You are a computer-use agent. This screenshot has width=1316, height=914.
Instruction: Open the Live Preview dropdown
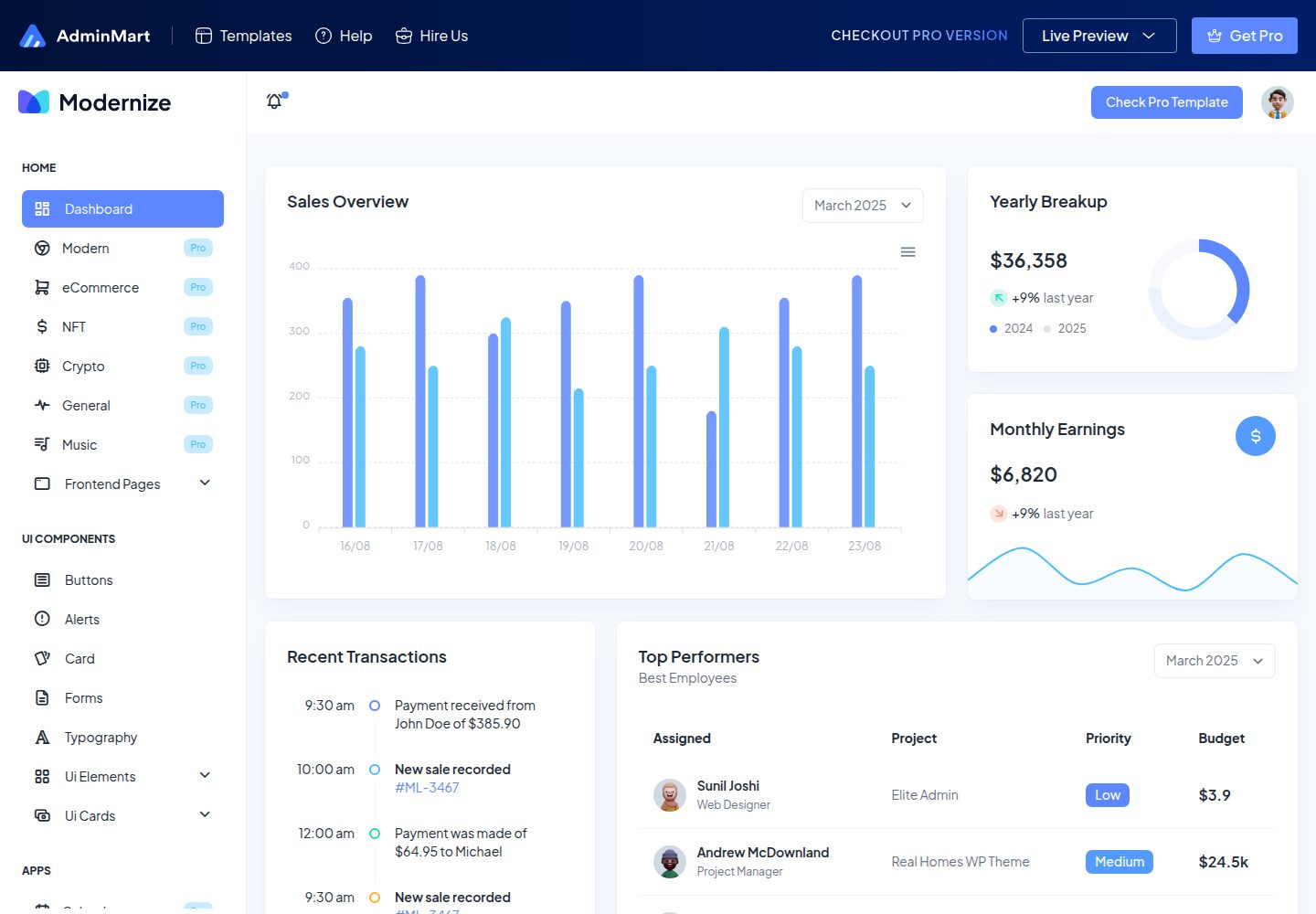1099,36
